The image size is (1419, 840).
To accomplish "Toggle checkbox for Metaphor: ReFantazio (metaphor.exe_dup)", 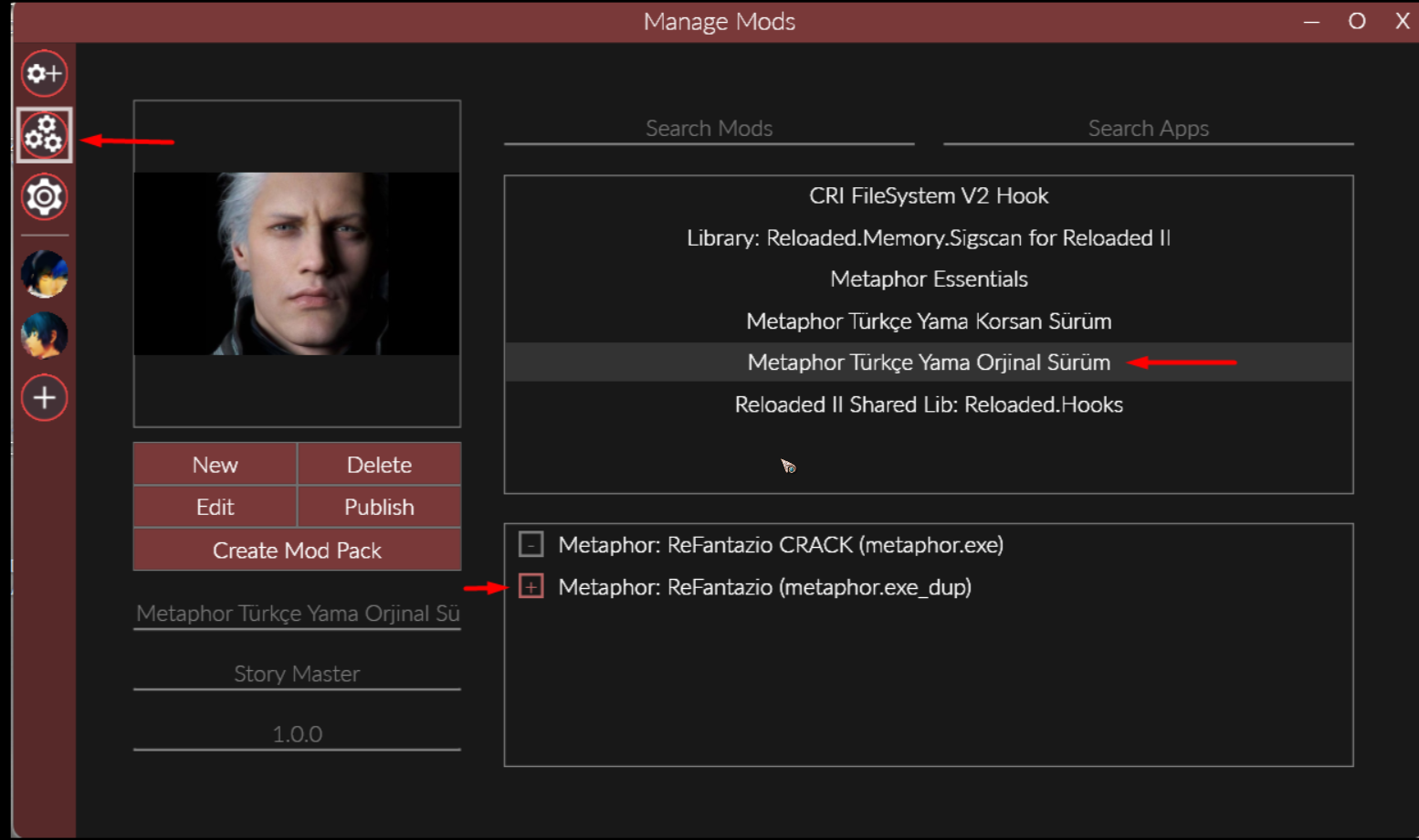I will tap(531, 587).
